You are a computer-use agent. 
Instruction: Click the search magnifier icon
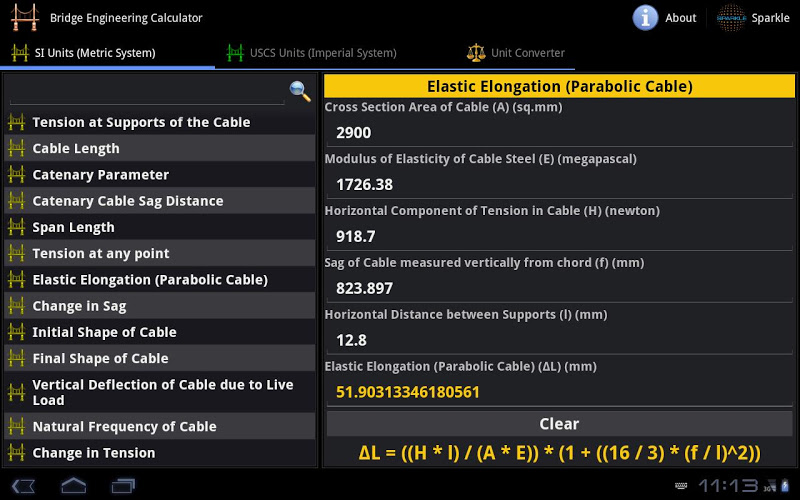coord(300,92)
